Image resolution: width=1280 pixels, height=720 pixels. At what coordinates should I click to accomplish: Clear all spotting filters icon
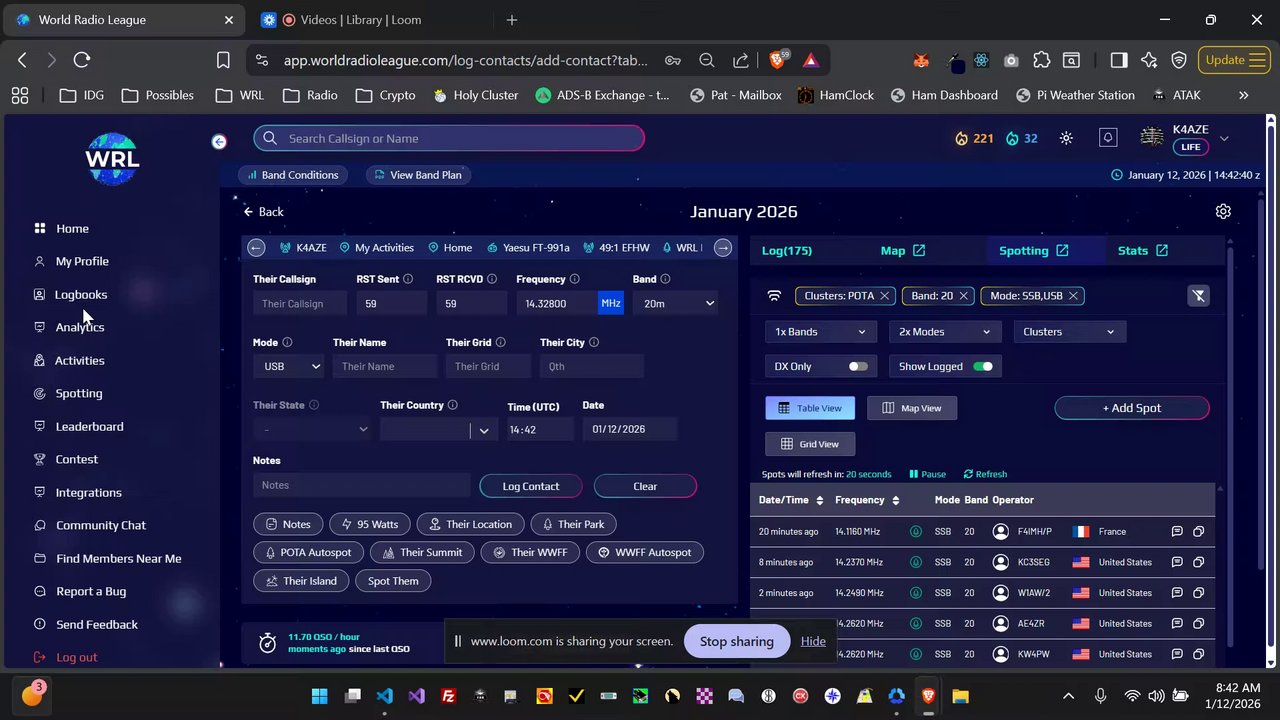(1198, 295)
